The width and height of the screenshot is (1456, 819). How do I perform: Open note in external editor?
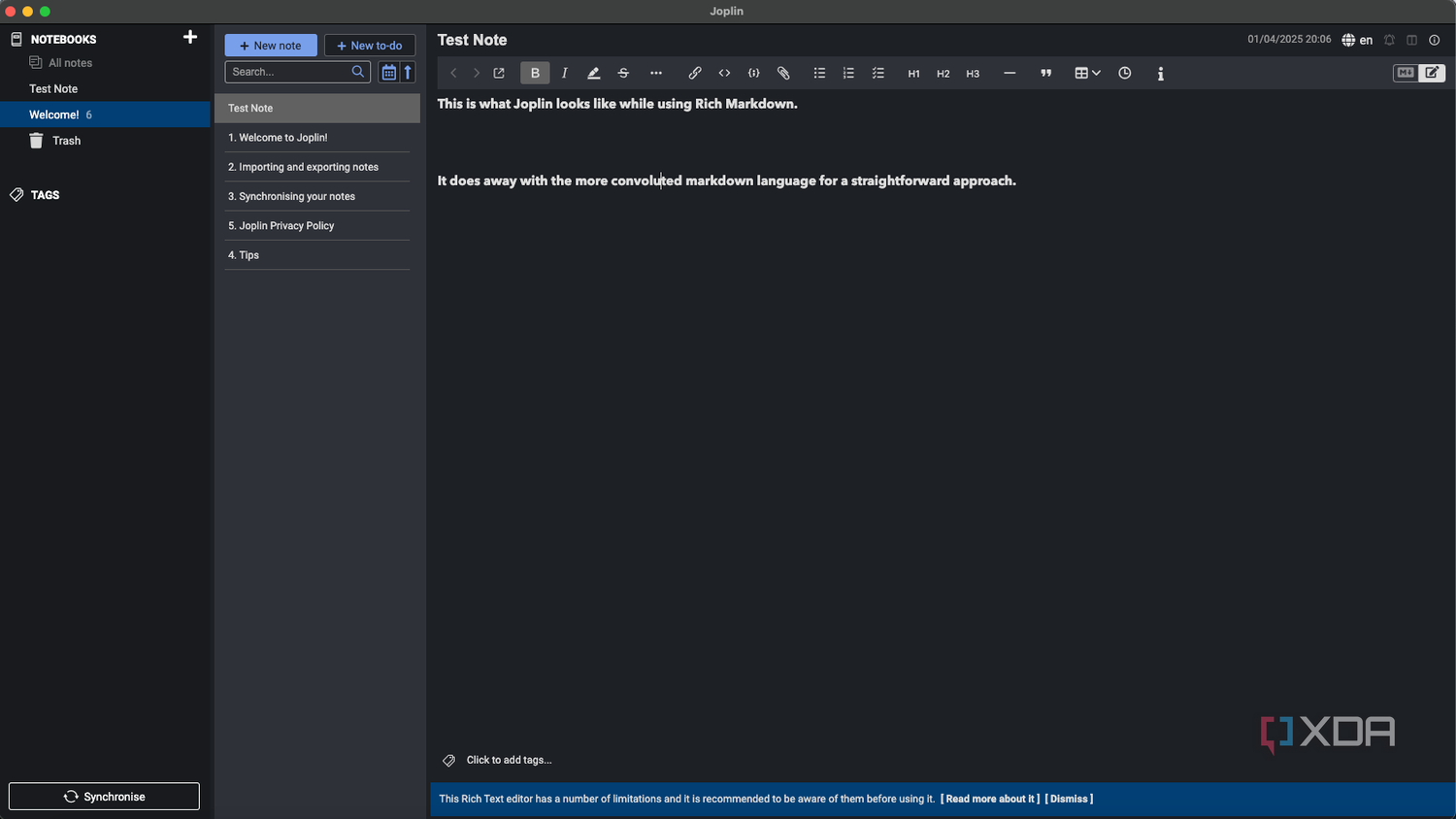(499, 73)
